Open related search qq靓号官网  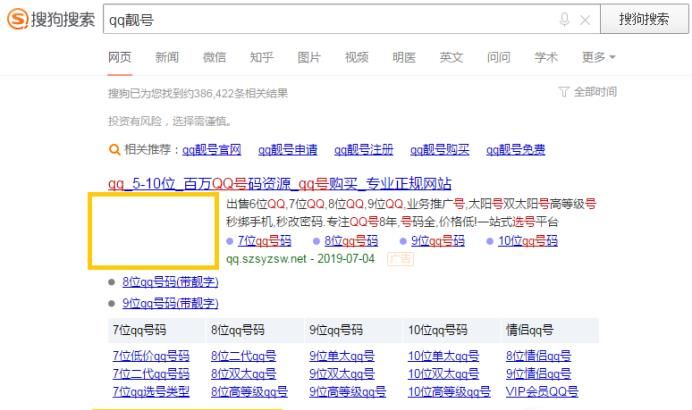click(212, 150)
